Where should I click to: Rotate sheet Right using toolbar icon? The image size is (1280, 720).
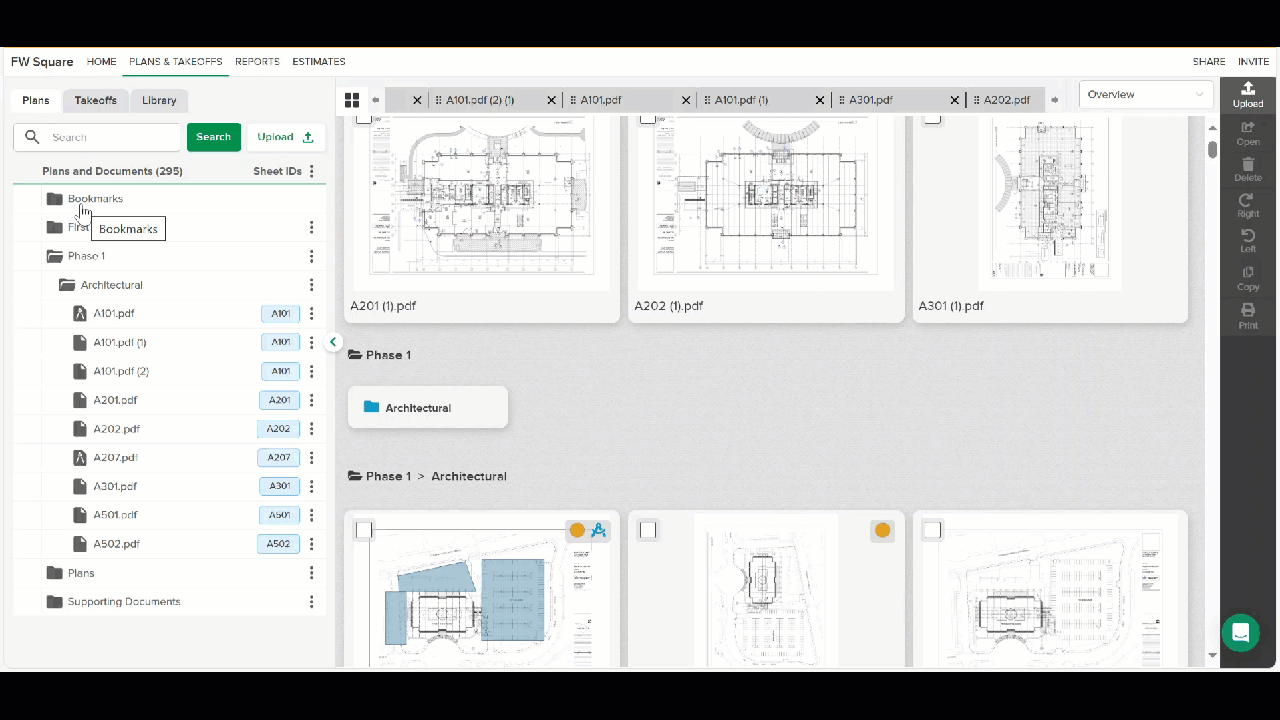point(1248,205)
